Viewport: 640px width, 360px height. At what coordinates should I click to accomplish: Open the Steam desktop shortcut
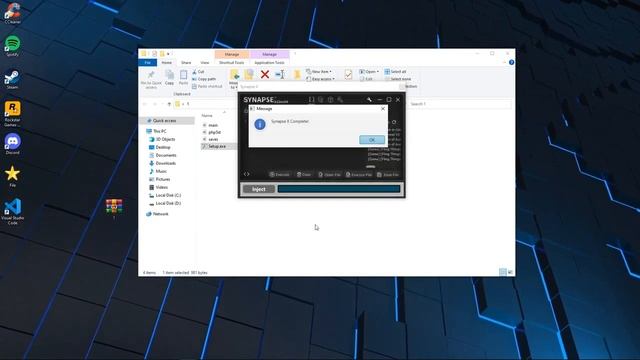(x=12, y=79)
